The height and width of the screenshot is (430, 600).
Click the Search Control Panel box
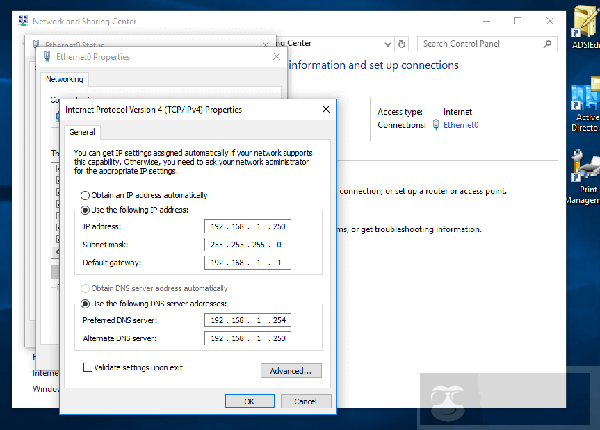pyautogui.click(x=480, y=44)
